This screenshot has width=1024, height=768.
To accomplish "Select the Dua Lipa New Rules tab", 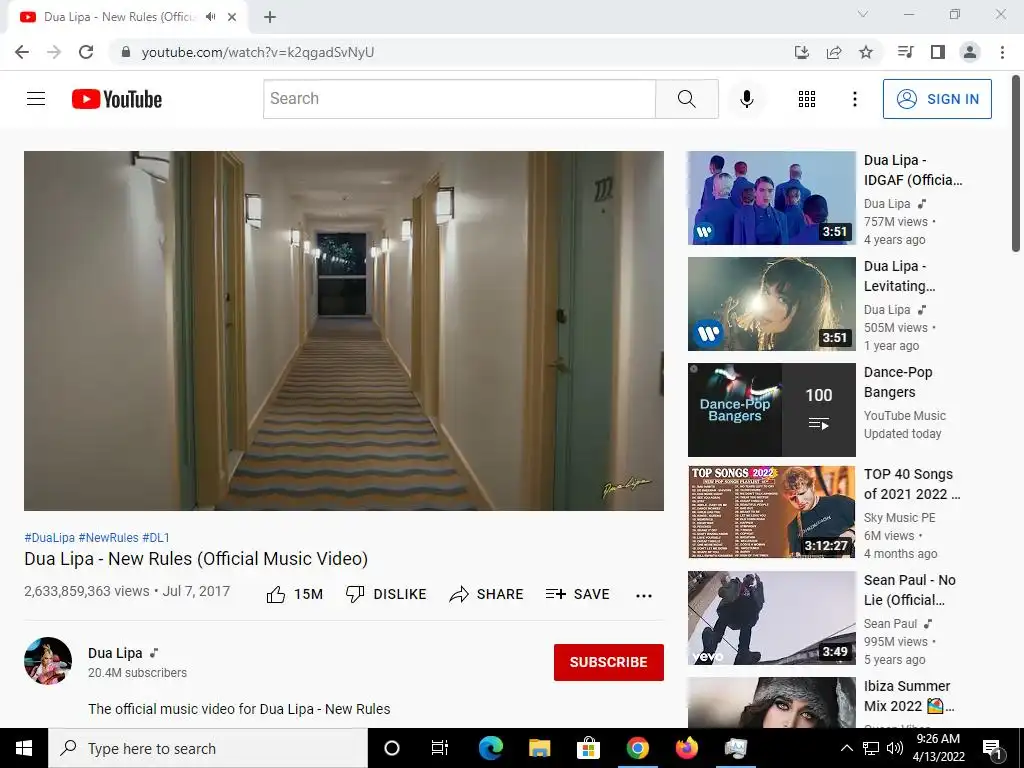I will point(127,18).
